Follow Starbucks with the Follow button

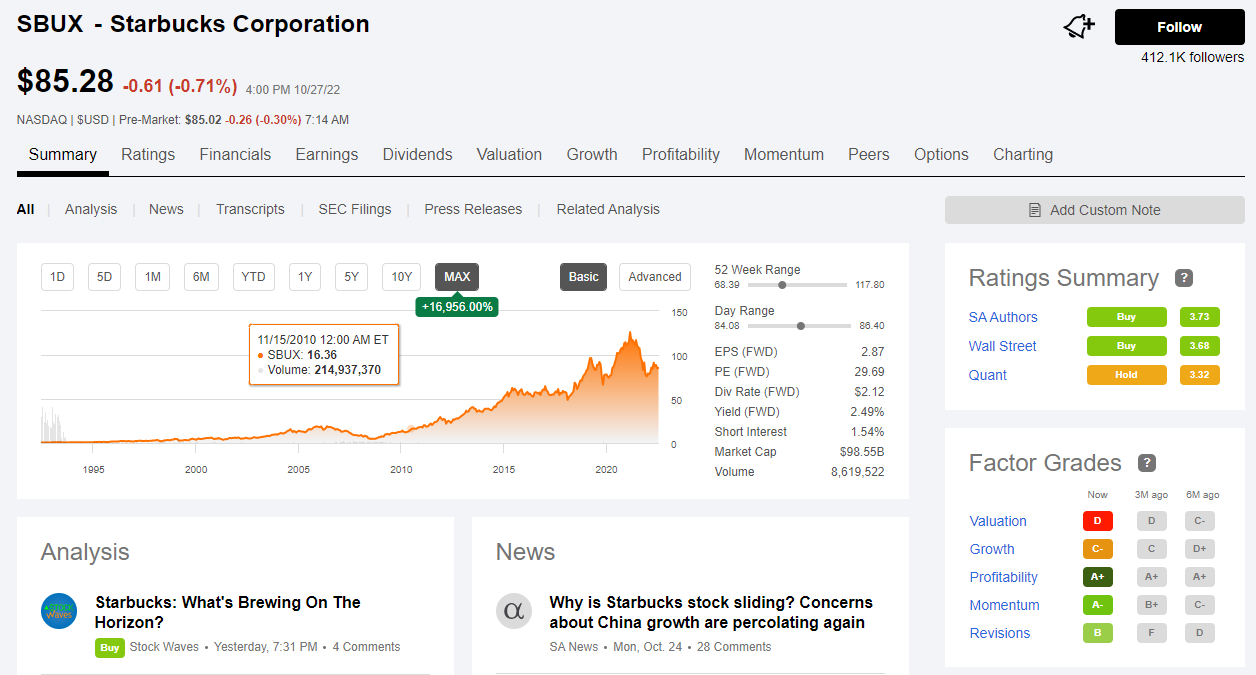click(x=1180, y=27)
